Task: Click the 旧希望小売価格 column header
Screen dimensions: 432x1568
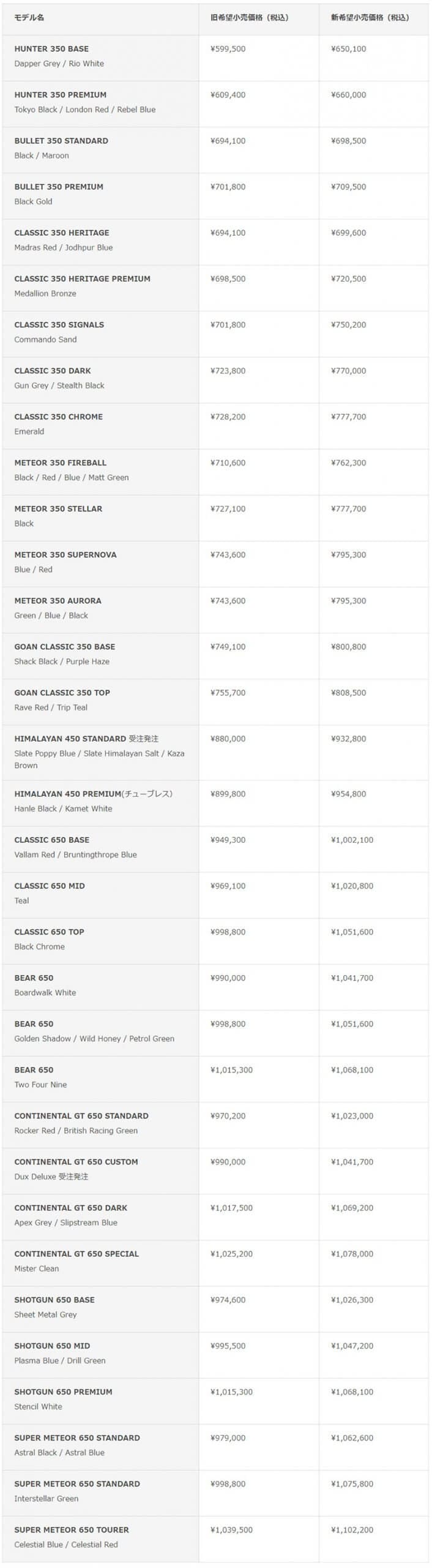Action: tap(249, 18)
